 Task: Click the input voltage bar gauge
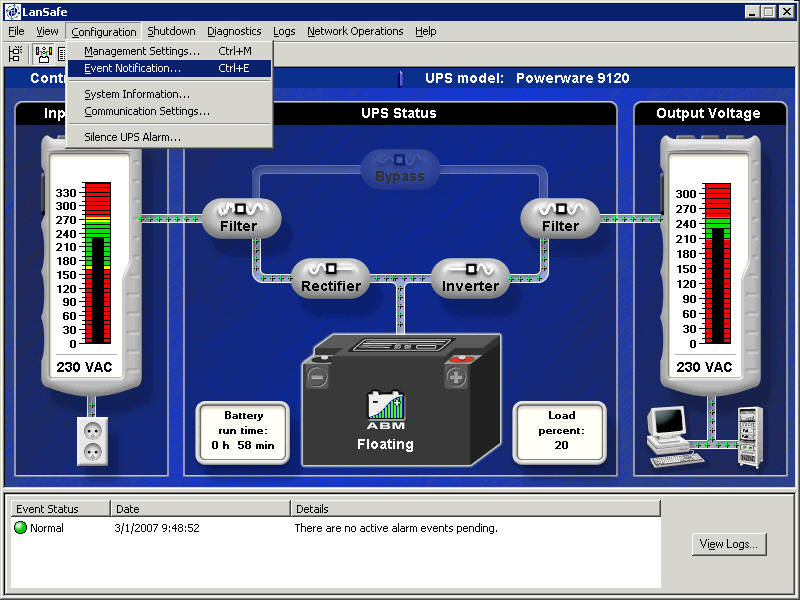(x=97, y=263)
